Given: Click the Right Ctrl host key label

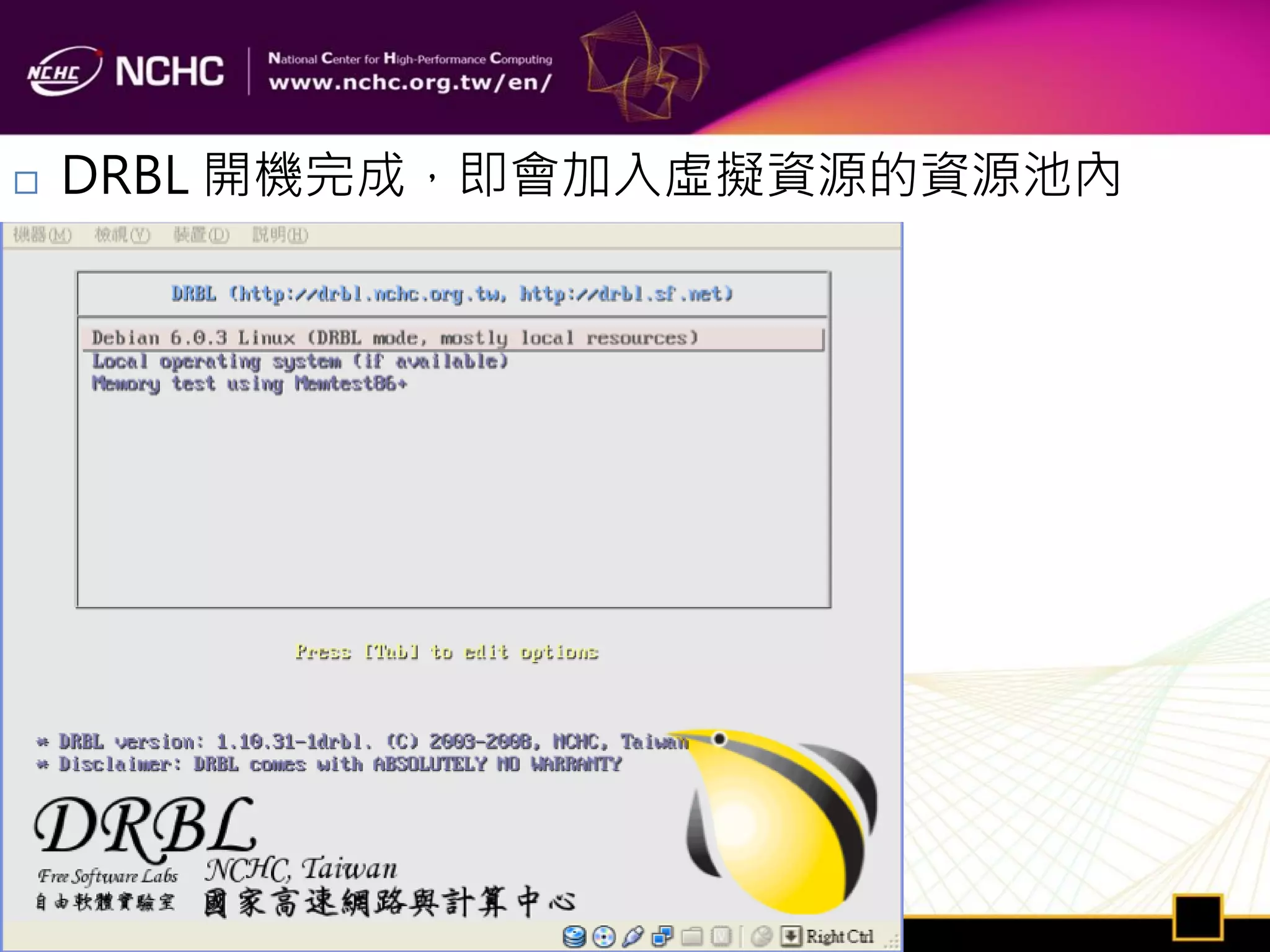Looking at the screenshot, I should 840,937.
